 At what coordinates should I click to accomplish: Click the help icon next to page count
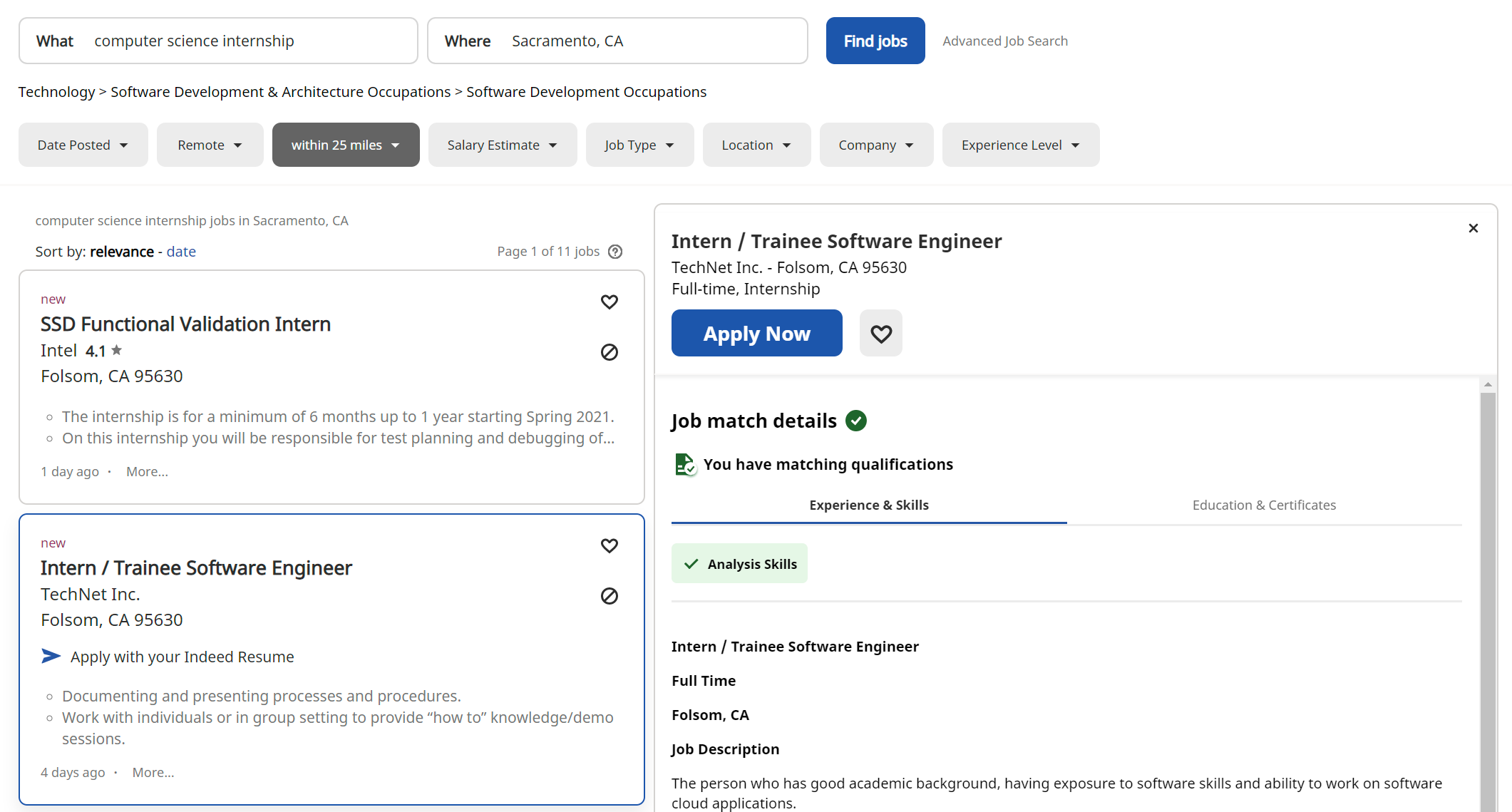coord(615,252)
